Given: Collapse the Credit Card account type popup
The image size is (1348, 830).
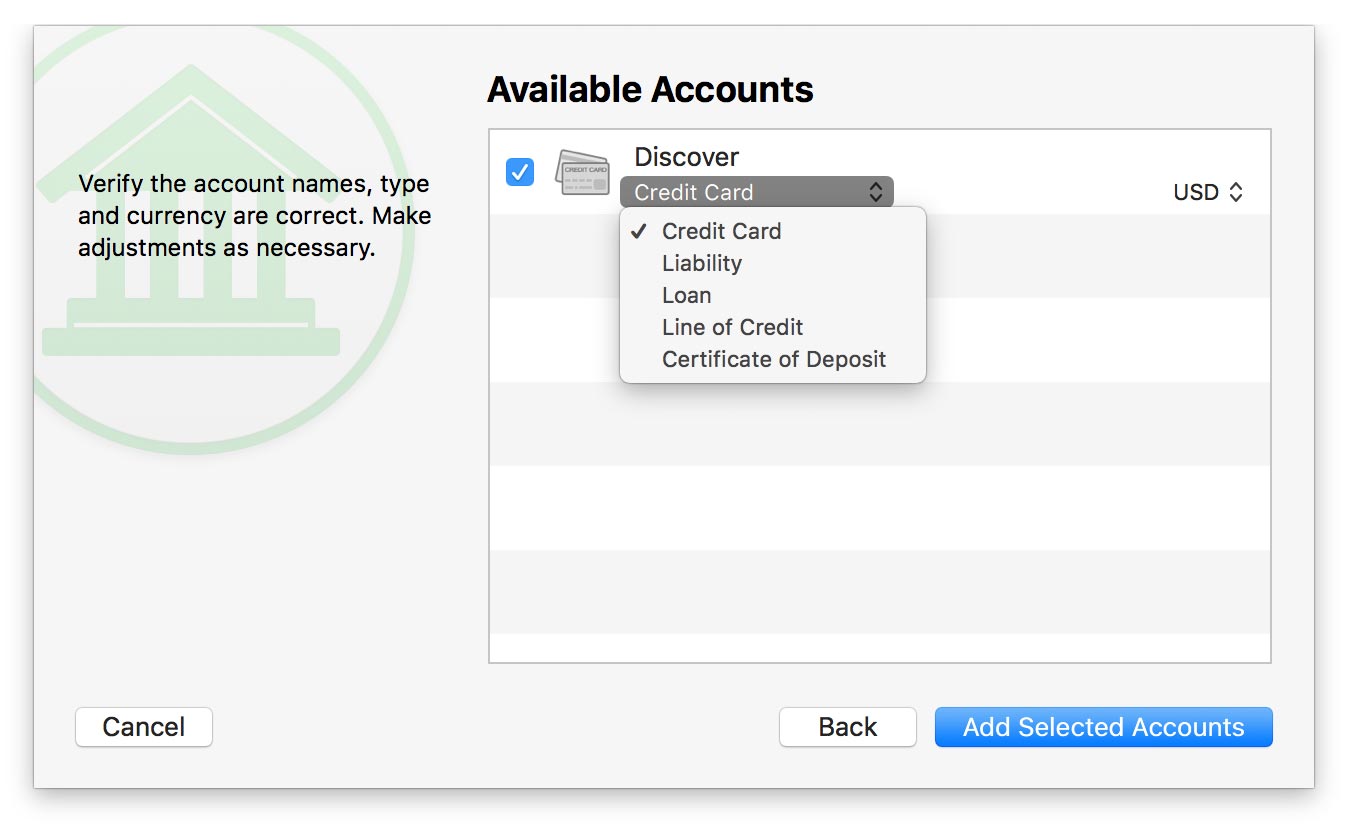Looking at the screenshot, I should 755,192.
